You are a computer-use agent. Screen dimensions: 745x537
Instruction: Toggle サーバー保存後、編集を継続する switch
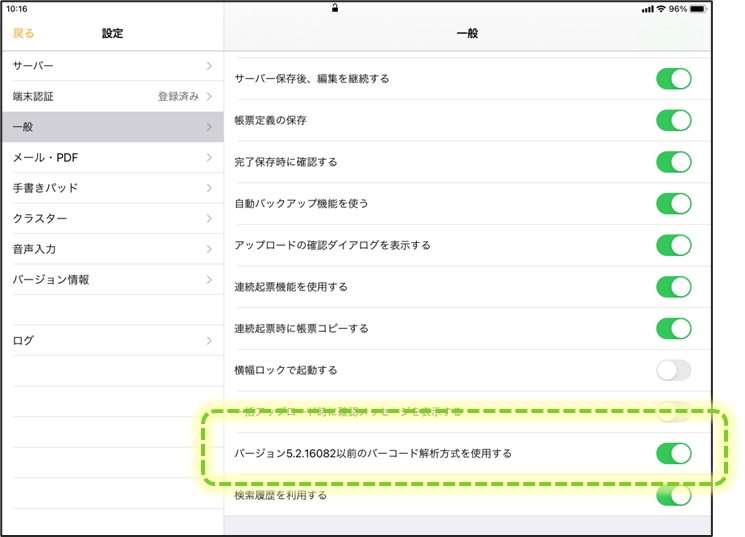(674, 79)
